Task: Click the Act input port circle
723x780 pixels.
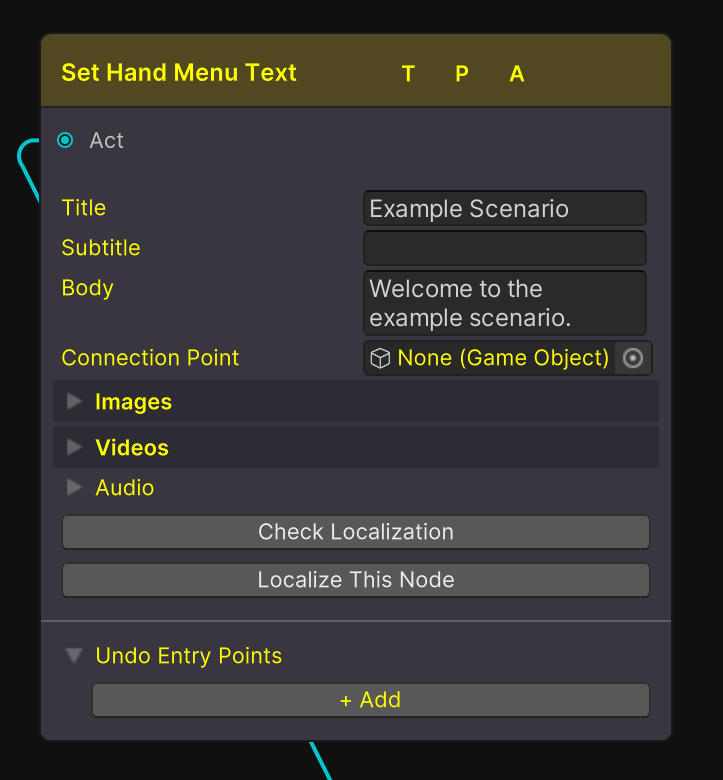Action: [66, 141]
